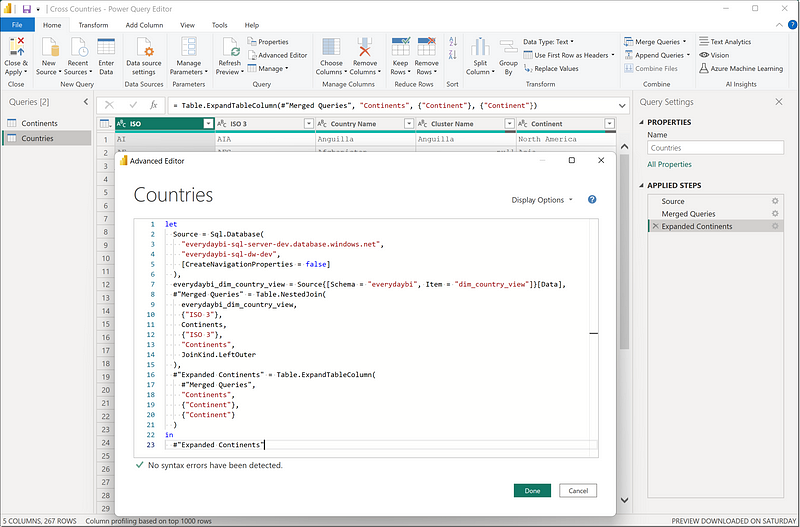
Task: Click the Remove Rows icon
Action: [427, 48]
